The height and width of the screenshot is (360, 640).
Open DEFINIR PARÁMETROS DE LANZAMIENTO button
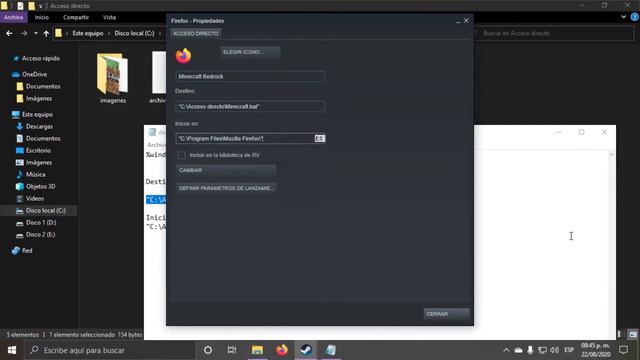(226, 188)
